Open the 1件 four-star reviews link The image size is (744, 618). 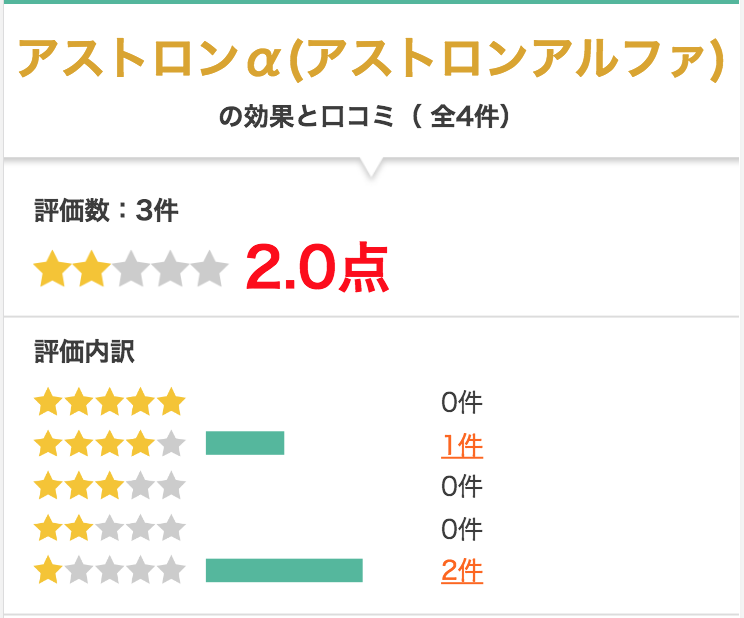pos(462,445)
